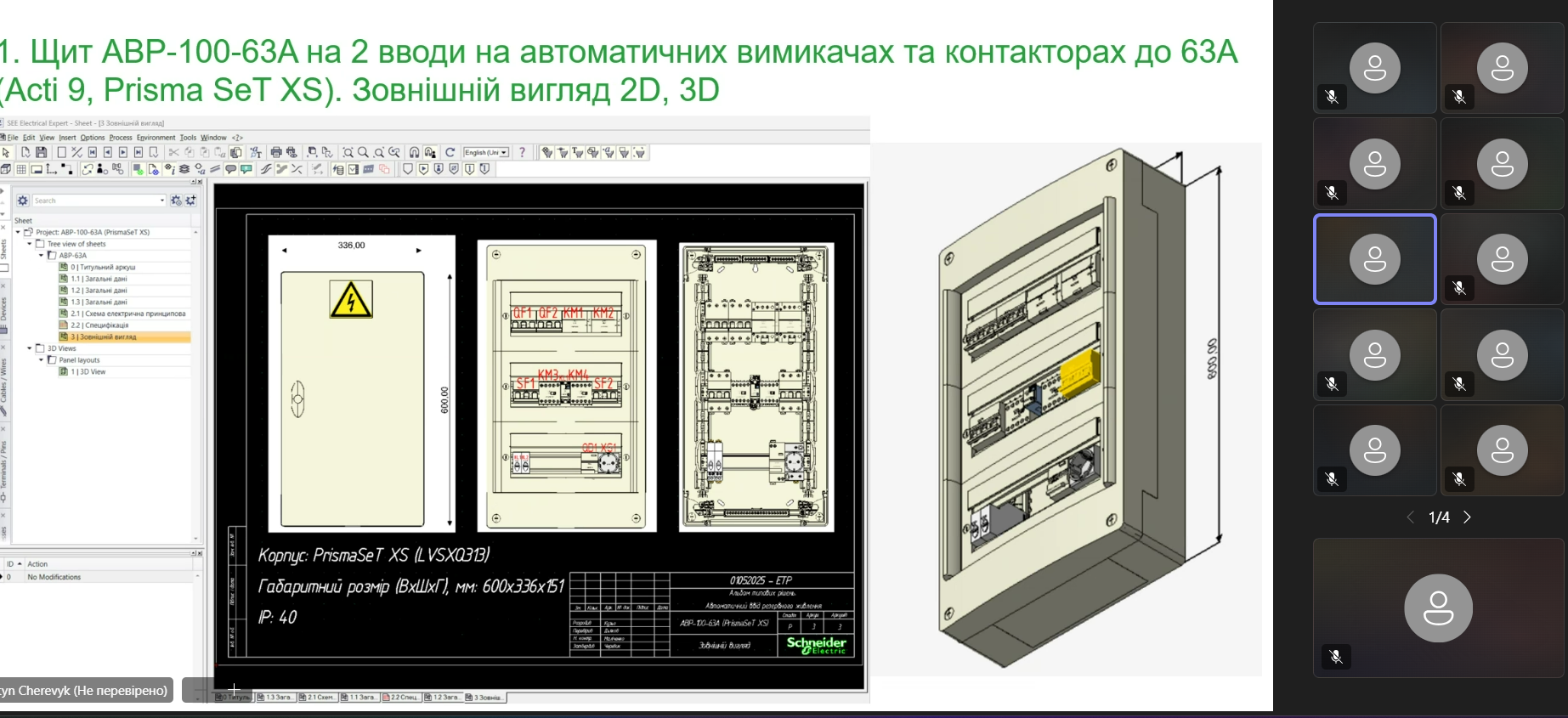This screenshot has width=1568, height=718.
Task: Collapse the 3D Views tree node
Action: [29, 348]
